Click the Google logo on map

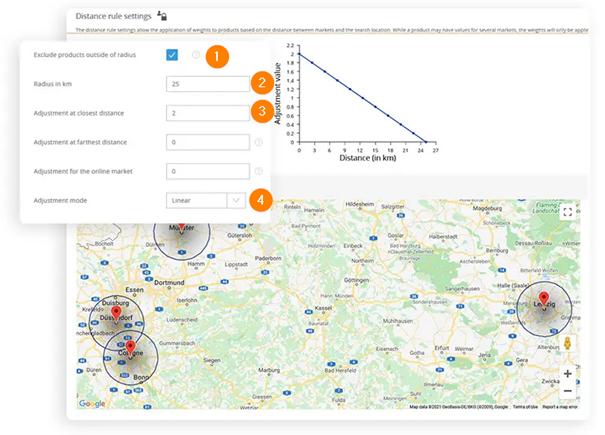pyautogui.click(x=92, y=404)
